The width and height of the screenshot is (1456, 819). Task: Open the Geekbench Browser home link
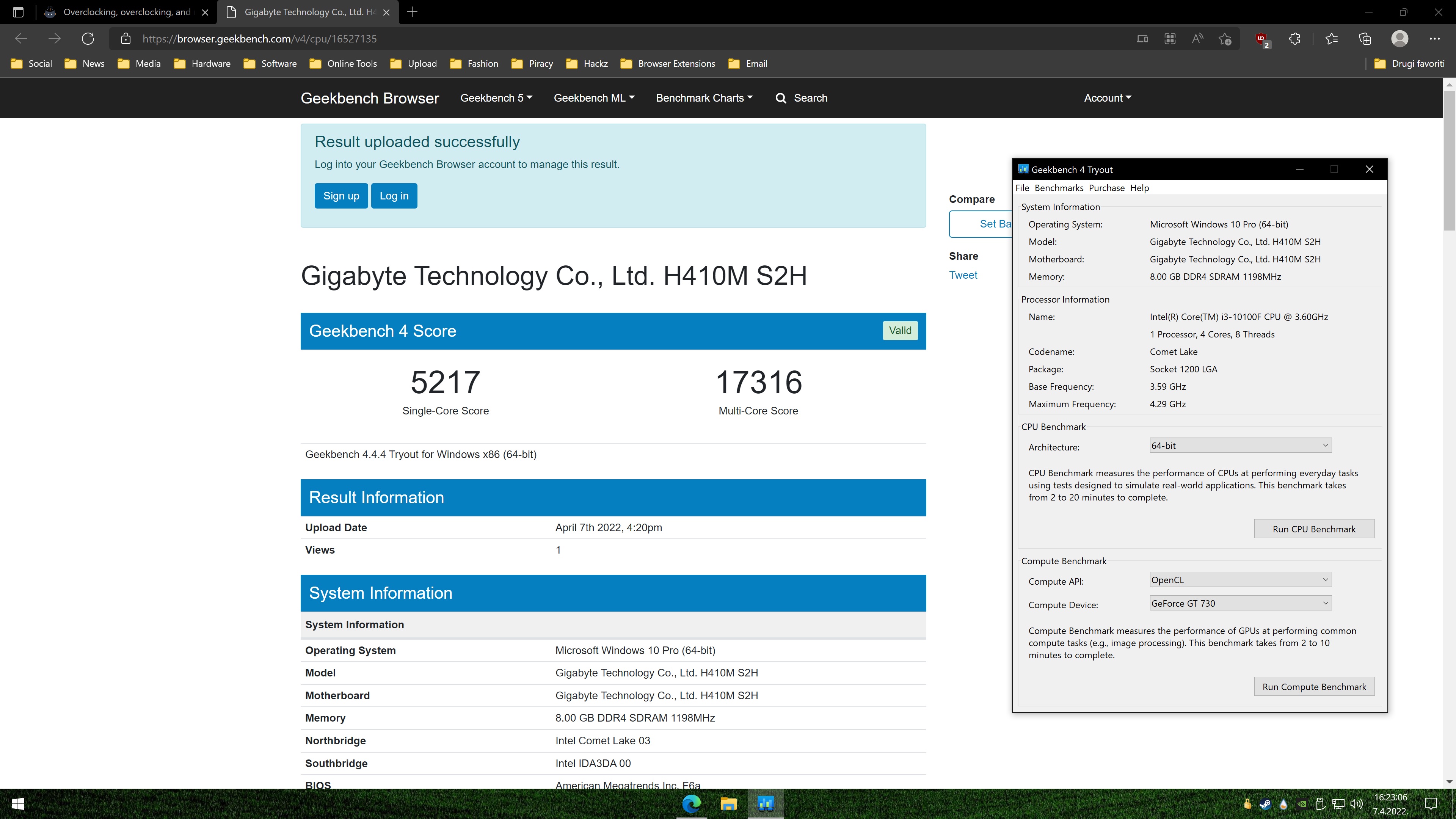(x=370, y=98)
